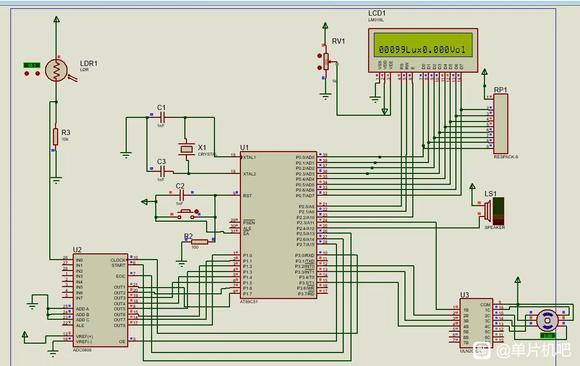Screen dimensions: 580x366
Task: Click the R3 resistor component
Action: [55, 137]
